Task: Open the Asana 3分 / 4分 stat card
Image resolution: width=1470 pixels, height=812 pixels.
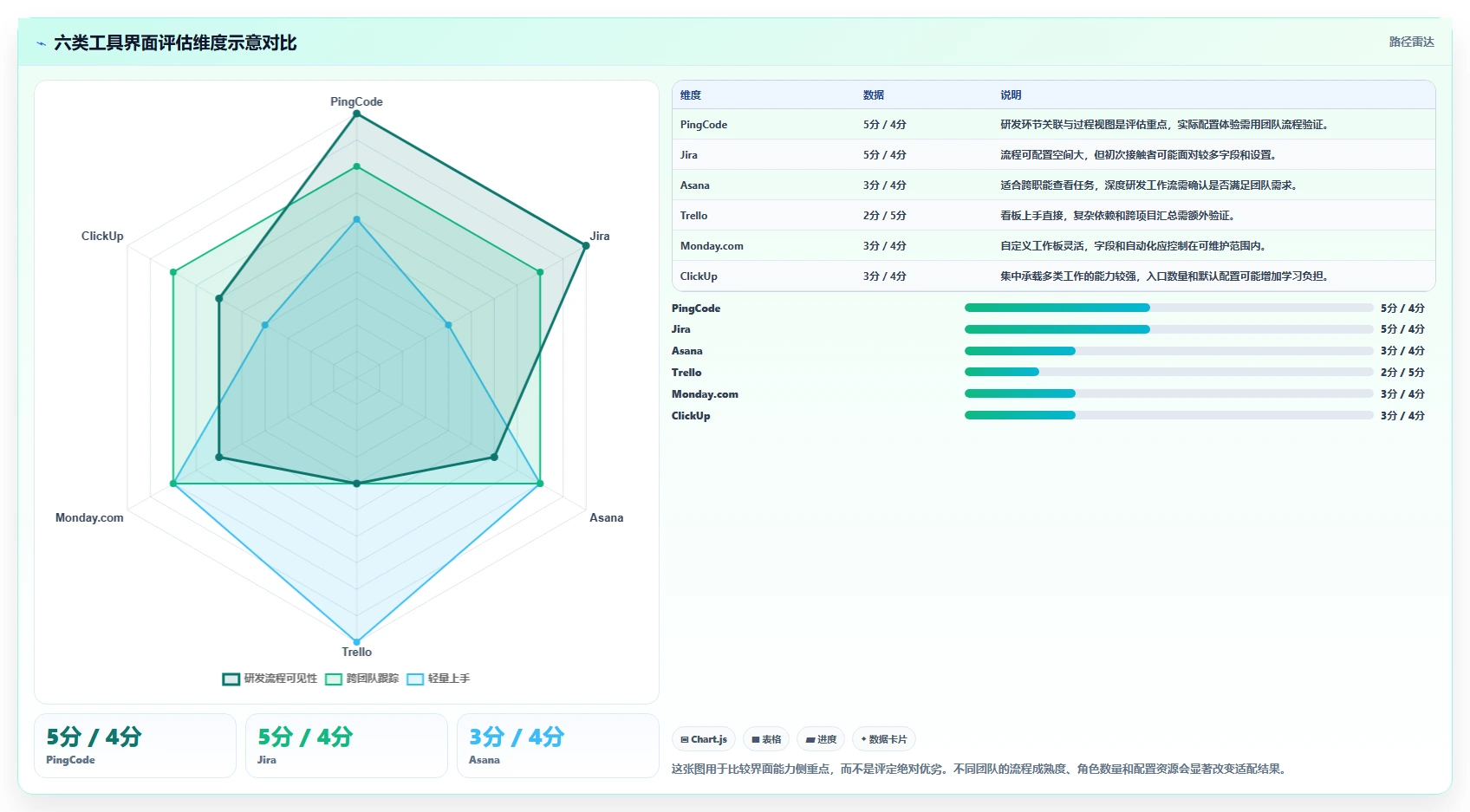Action: click(558, 746)
